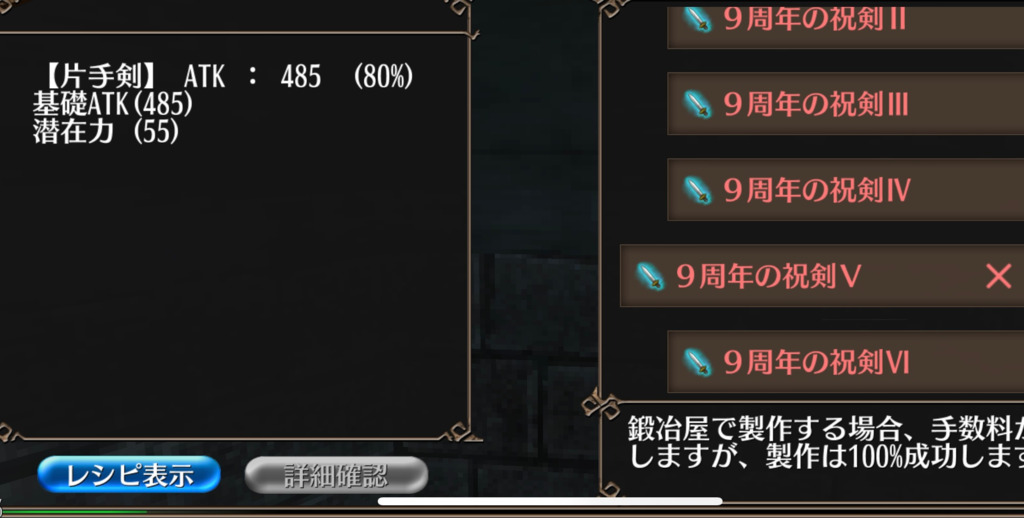Click the (80%) stability value
1024x518 pixels.
pos(383,77)
